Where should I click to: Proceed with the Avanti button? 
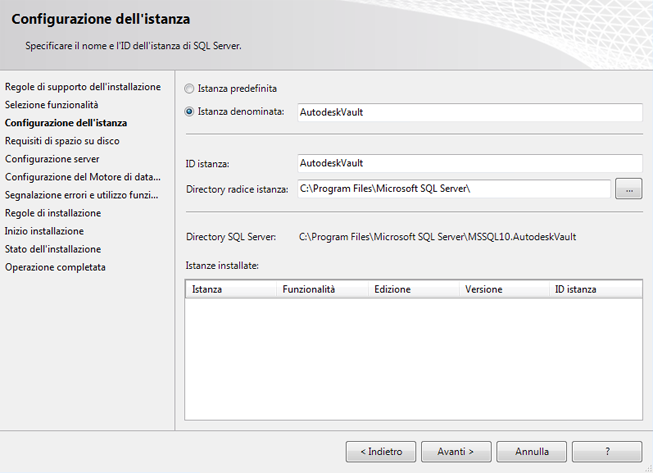pyautogui.click(x=456, y=452)
